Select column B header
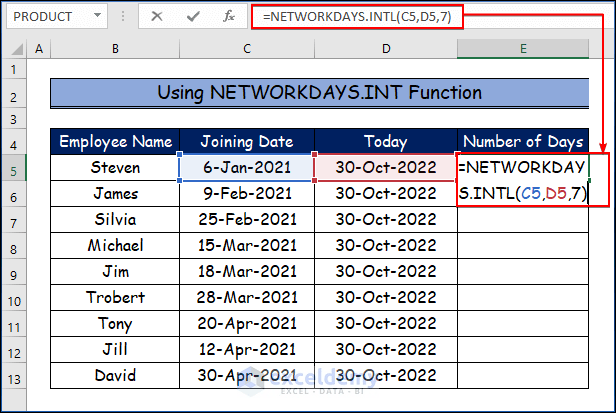The image size is (616, 413). (x=115, y=49)
